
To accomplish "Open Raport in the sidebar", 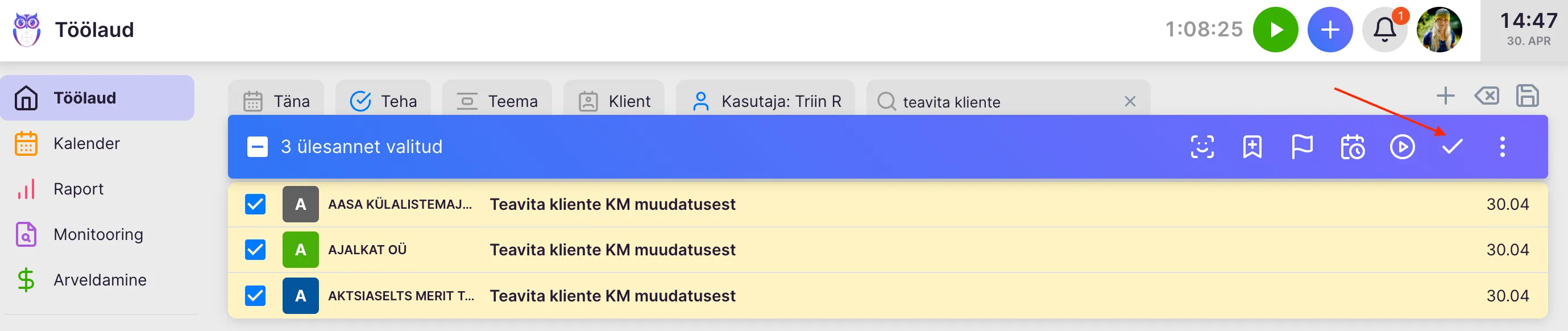I will [x=78, y=189].
